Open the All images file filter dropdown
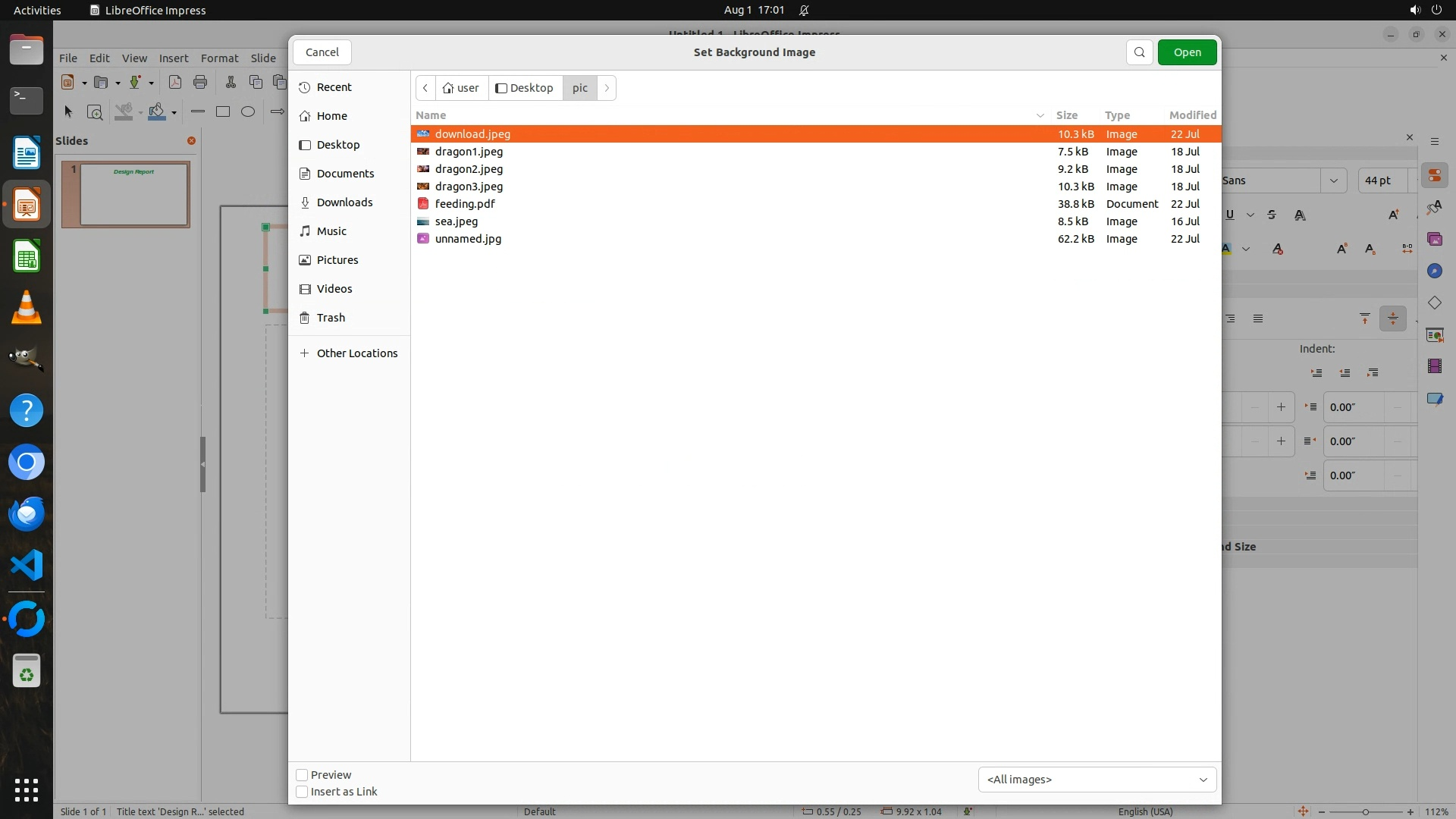This screenshot has width=1456, height=819. point(1097,780)
